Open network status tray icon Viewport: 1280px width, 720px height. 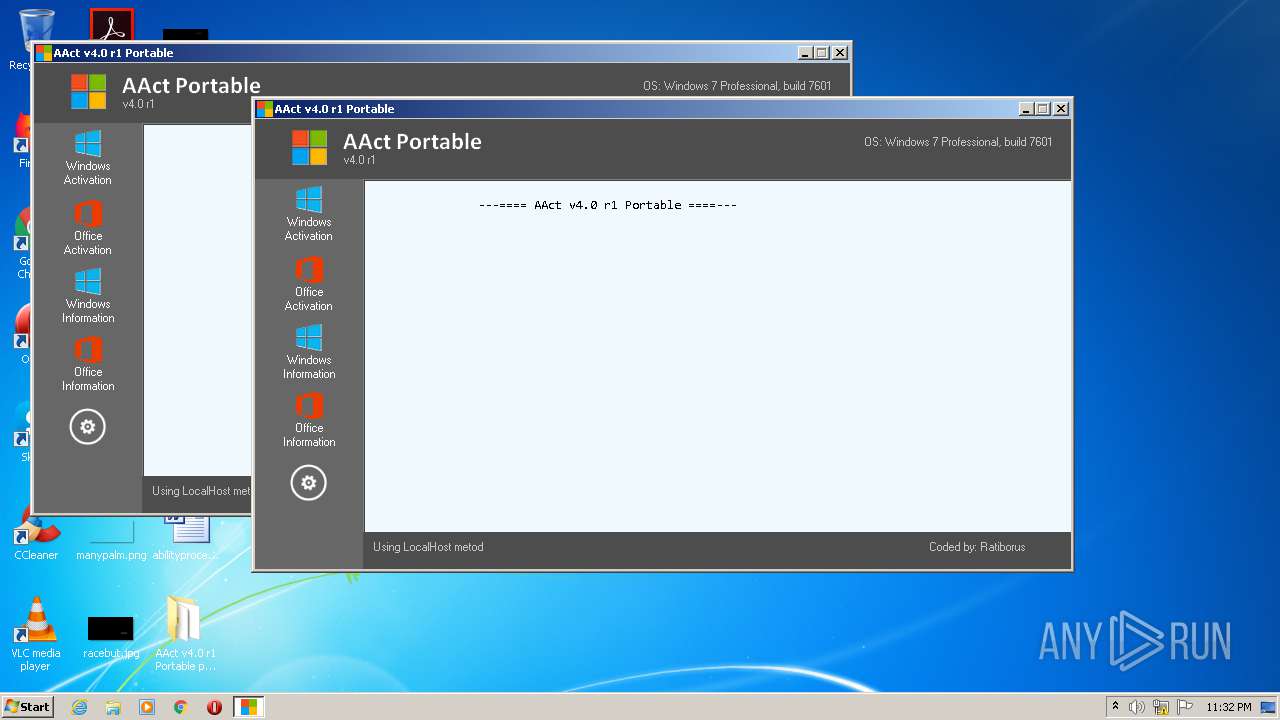click(x=1161, y=707)
